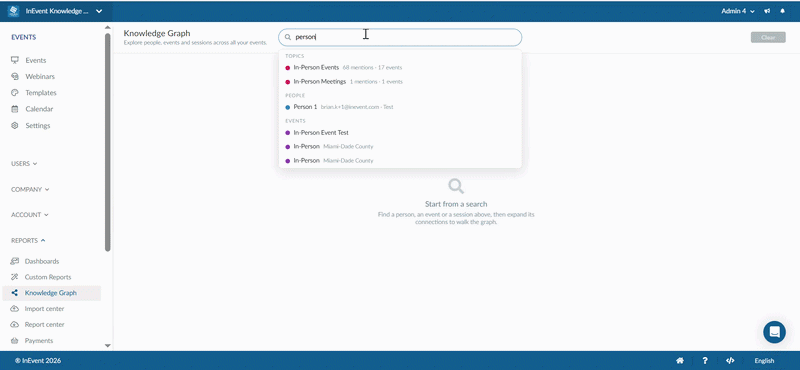
Task: Click the red dot beside In-Person Events
Action: click(x=288, y=67)
